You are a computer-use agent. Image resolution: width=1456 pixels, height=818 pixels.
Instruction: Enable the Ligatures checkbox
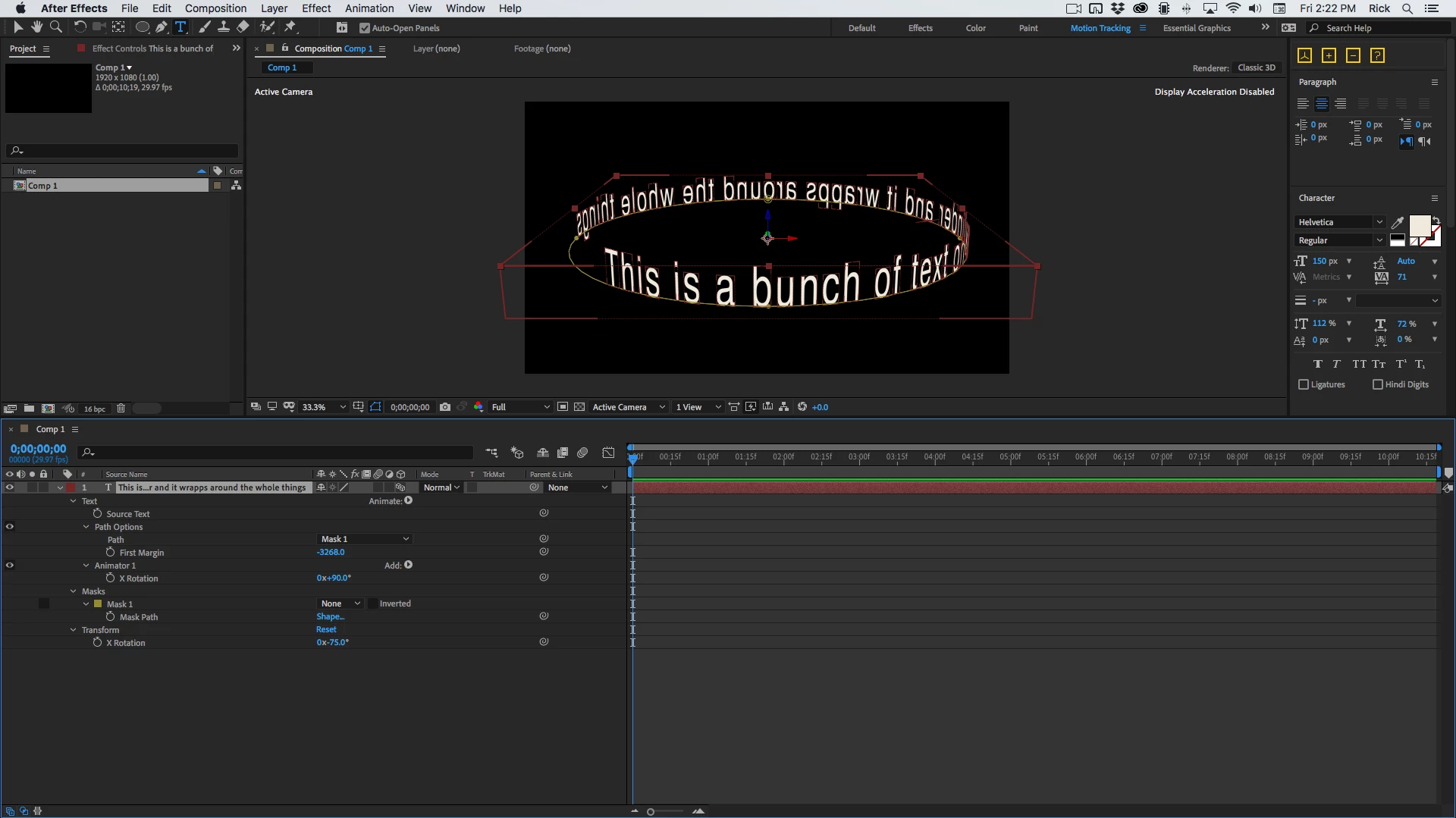pos(1304,384)
